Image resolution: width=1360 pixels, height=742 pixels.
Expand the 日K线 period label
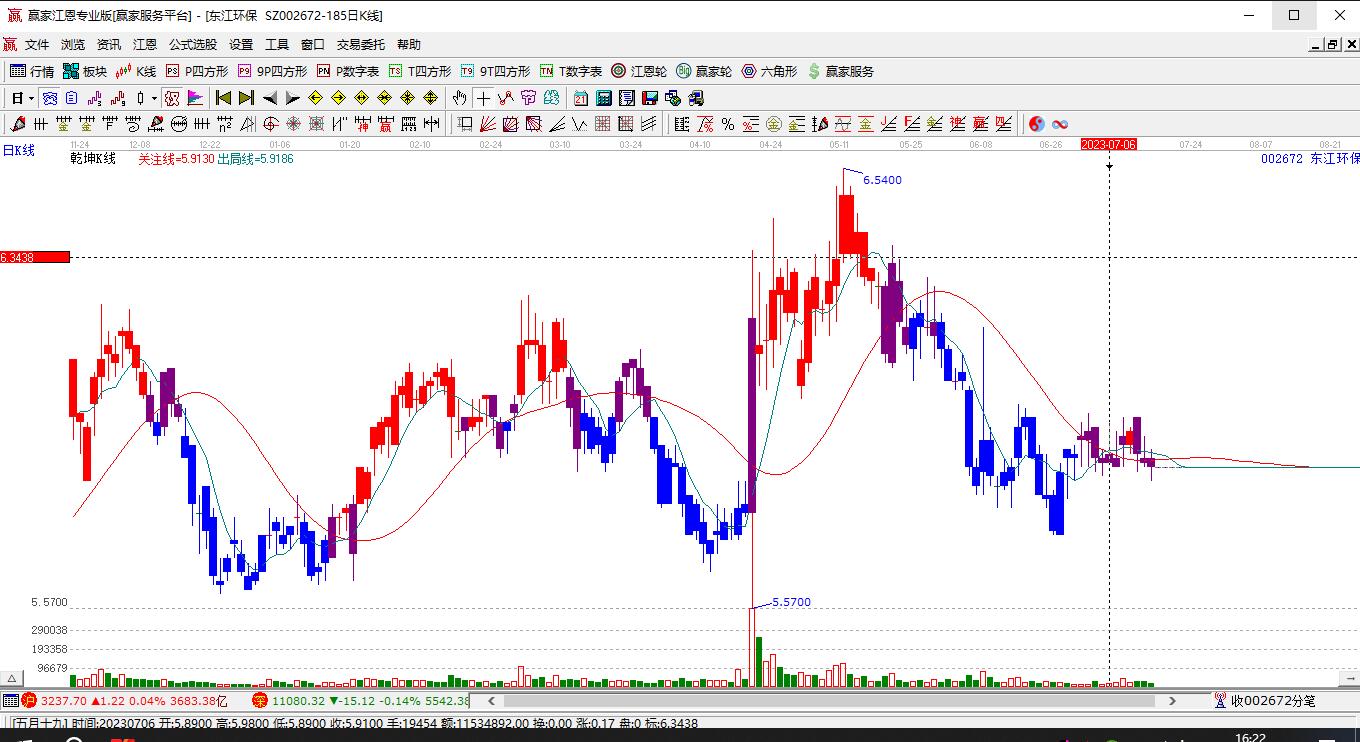pyautogui.click(x=18, y=150)
